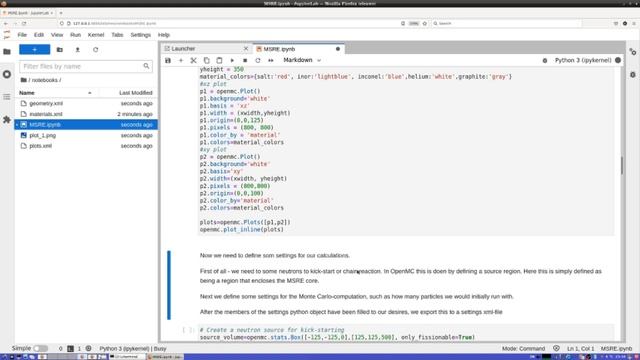Screen dimensions: 640x360
Task: Open the Table of Contents sidebar icon
Action: [7, 97]
